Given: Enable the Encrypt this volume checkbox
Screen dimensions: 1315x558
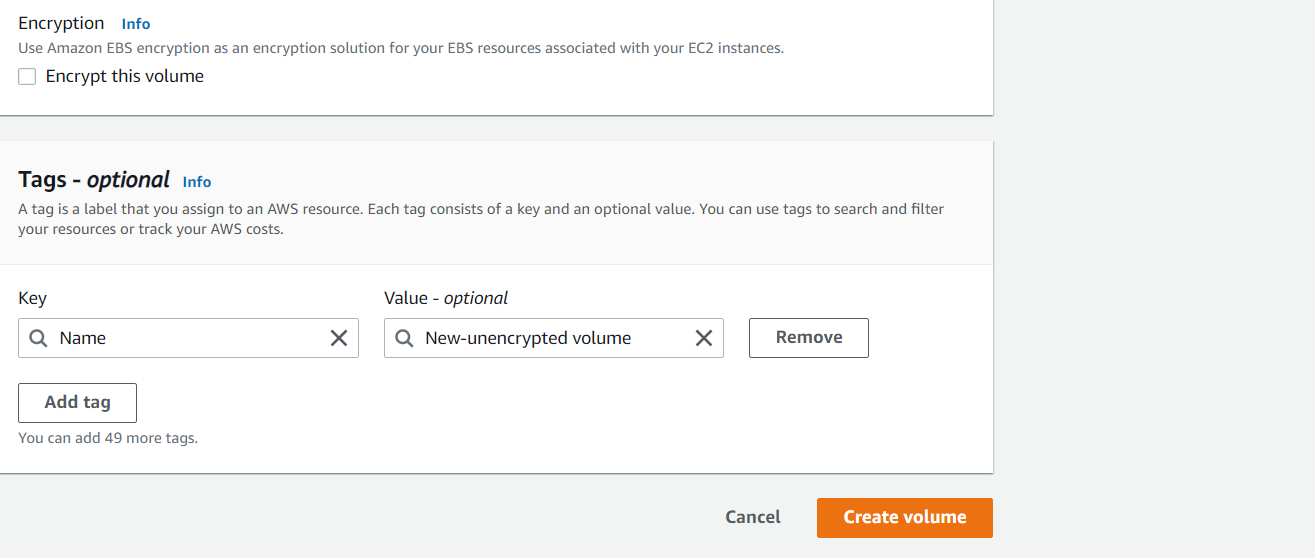Looking at the screenshot, I should pos(27,77).
